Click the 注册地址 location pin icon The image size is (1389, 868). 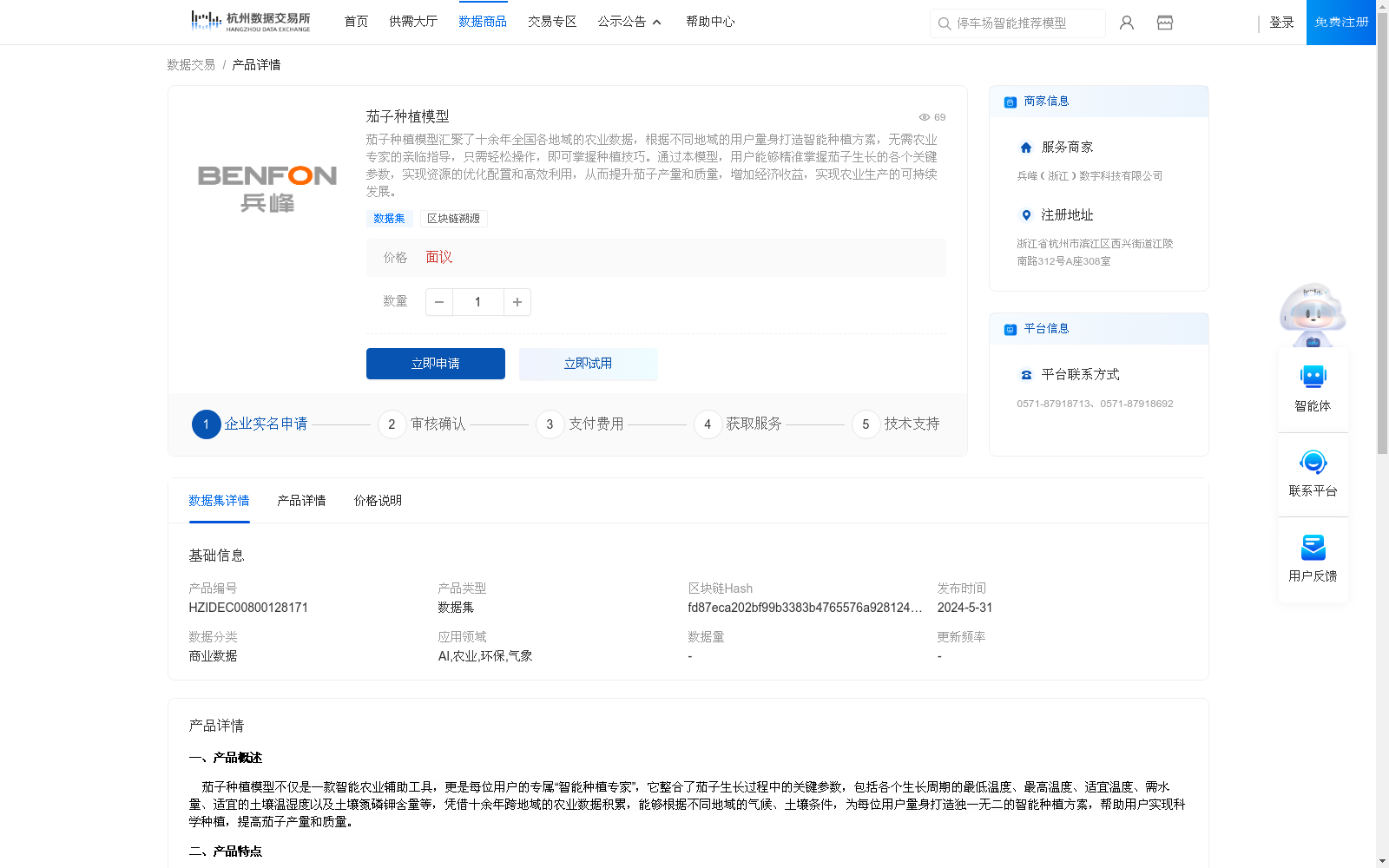1026,215
